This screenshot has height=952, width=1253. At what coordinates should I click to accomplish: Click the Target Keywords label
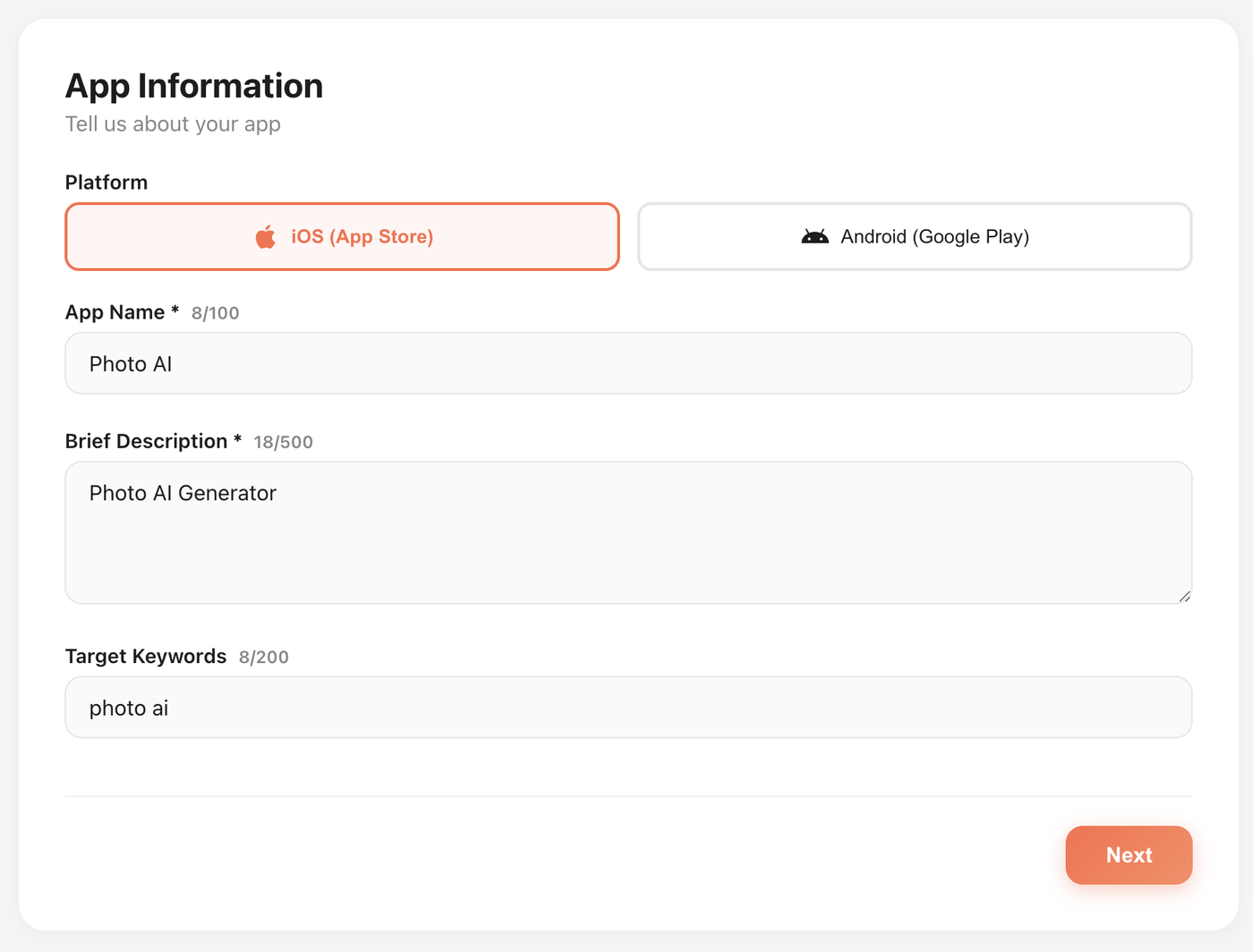146,657
